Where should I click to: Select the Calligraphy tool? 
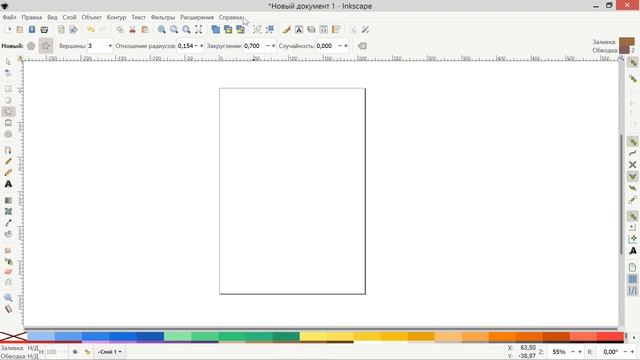tap(8, 173)
